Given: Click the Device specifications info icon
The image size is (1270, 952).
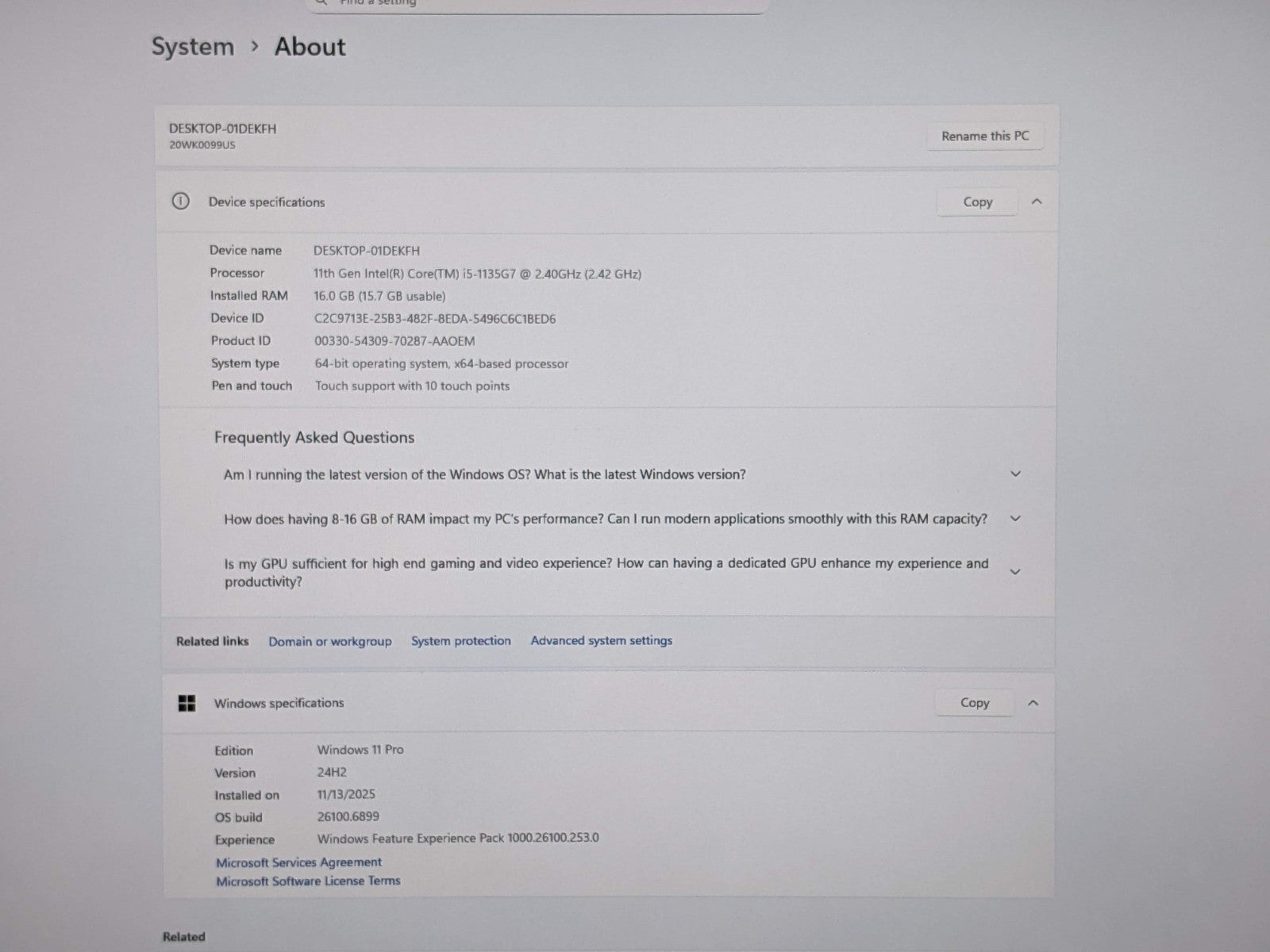Looking at the screenshot, I should [180, 202].
